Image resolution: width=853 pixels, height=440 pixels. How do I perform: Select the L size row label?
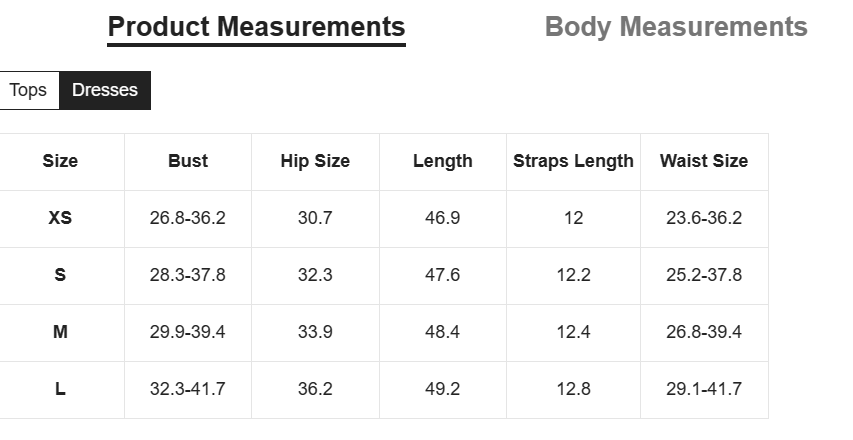pos(60,389)
